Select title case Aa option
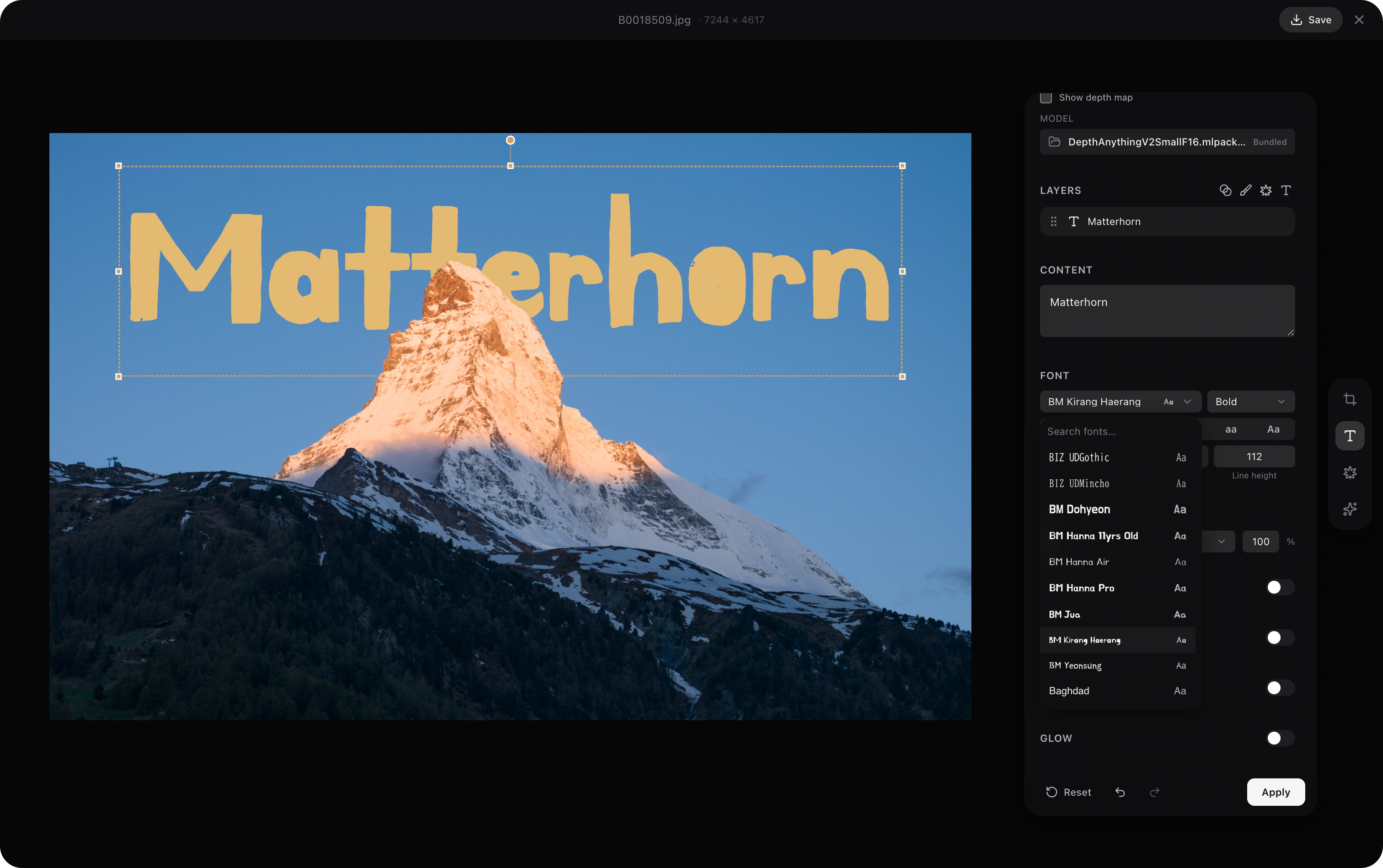This screenshot has width=1383, height=868. click(1273, 429)
